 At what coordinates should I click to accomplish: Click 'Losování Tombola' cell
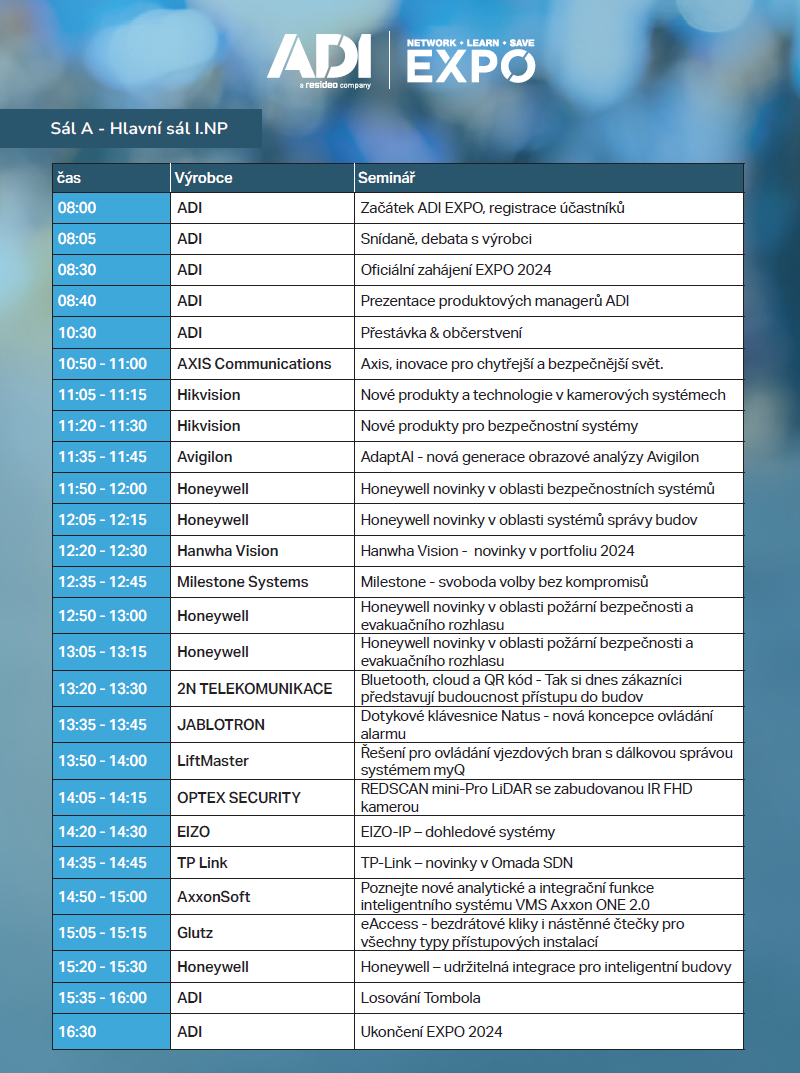pos(549,998)
